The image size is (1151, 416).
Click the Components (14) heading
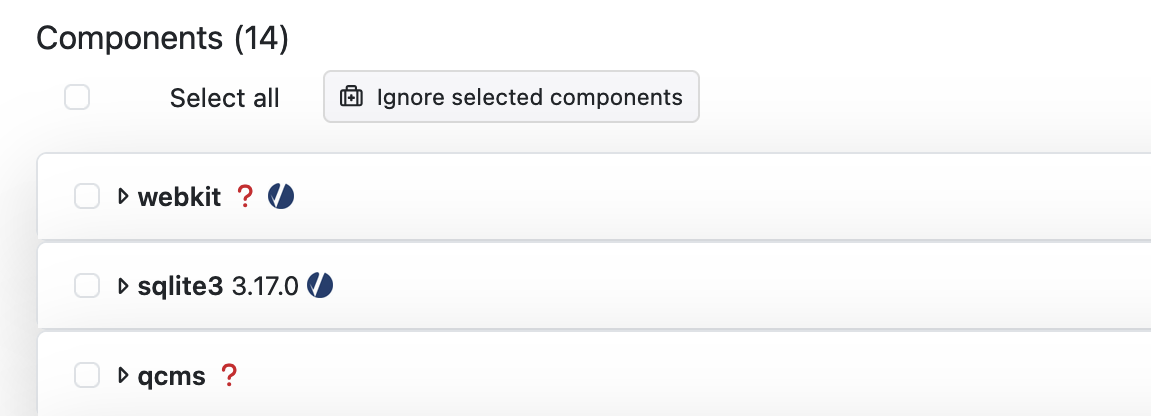pyautogui.click(x=162, y=39)
